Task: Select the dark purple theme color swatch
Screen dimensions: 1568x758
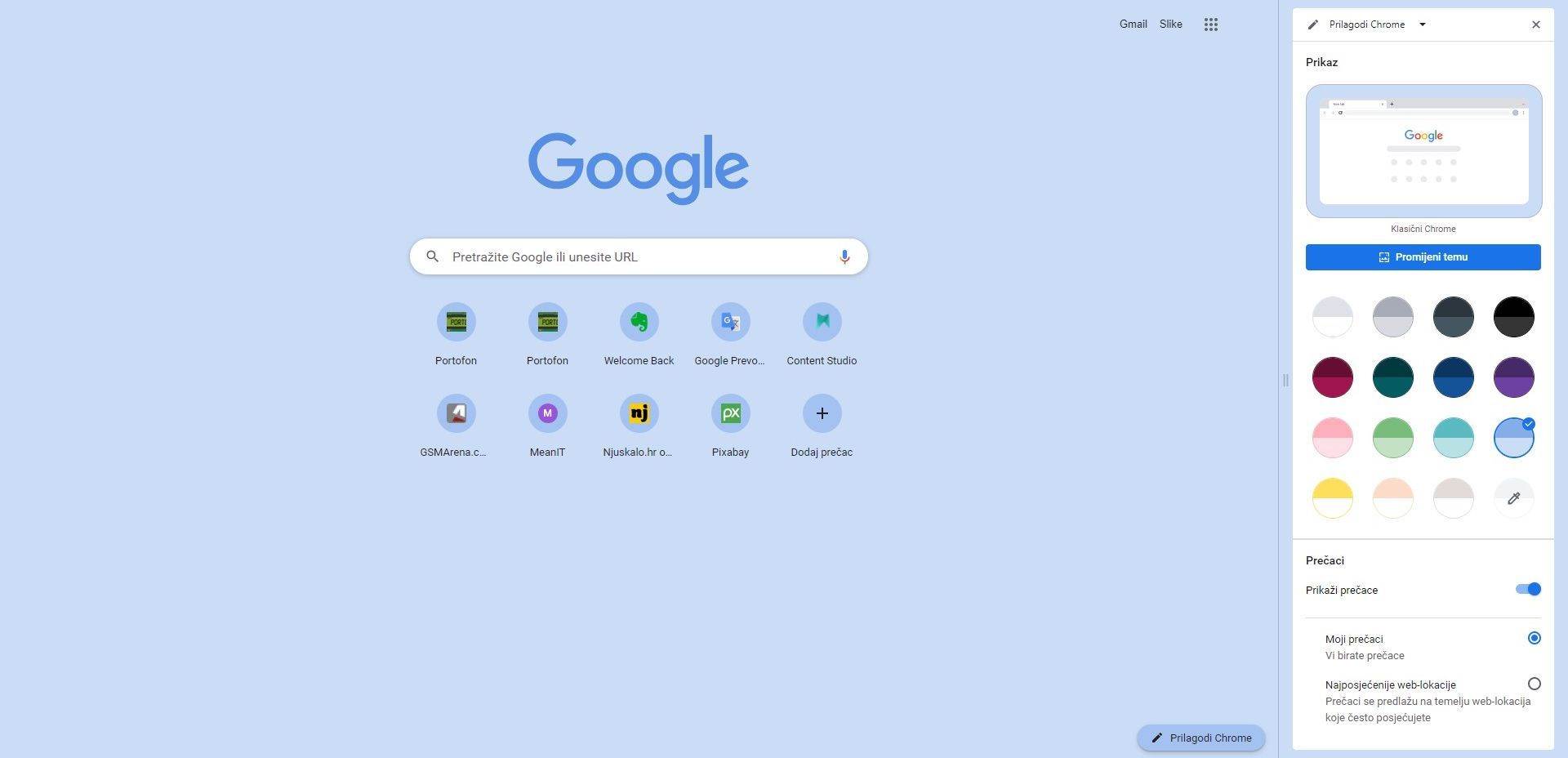Action: coord(1513,377)
